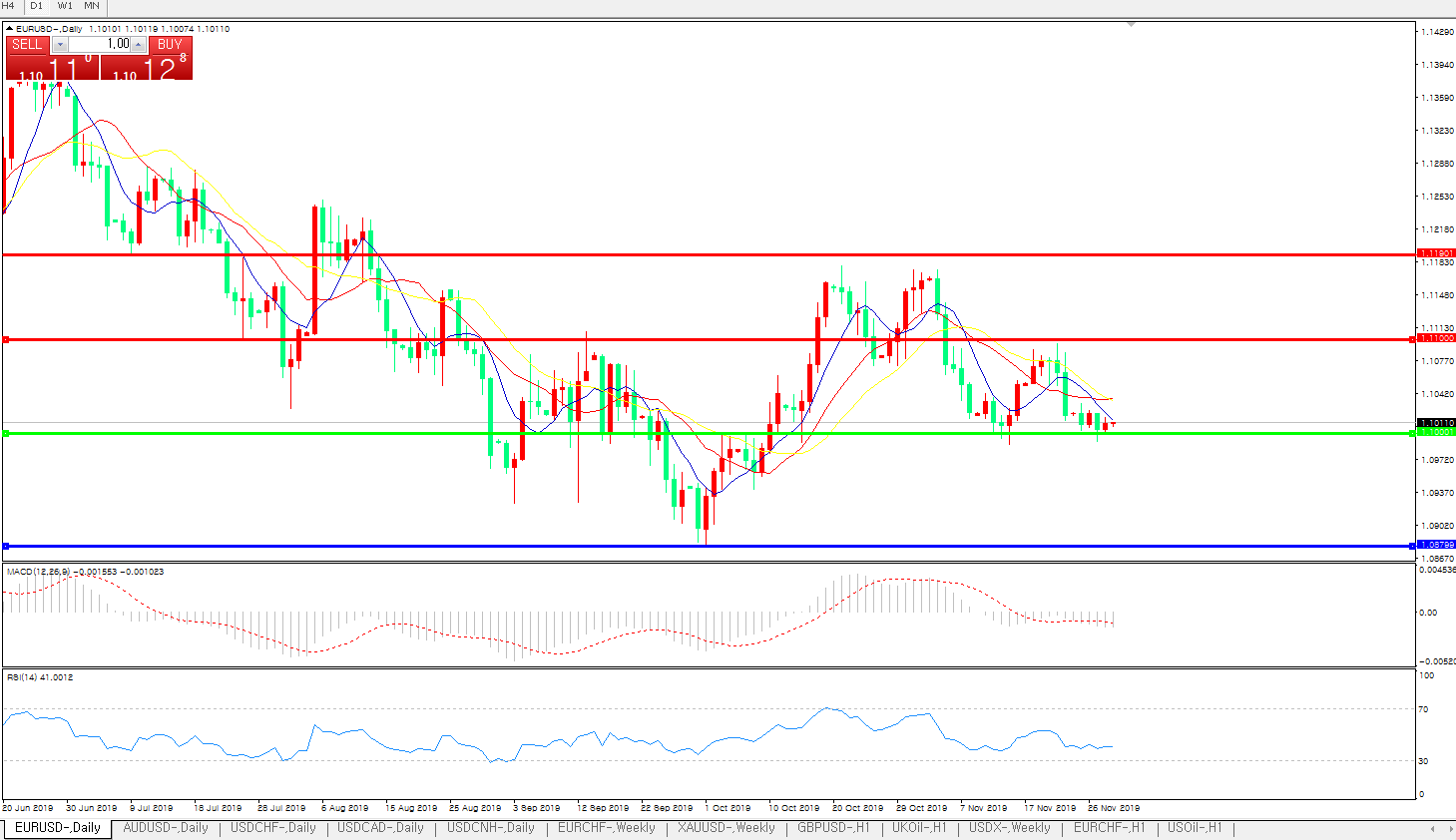Open the AUDUSD-,Daily chart tab
Screen dimensions: 1456x840
pos(166,828)
